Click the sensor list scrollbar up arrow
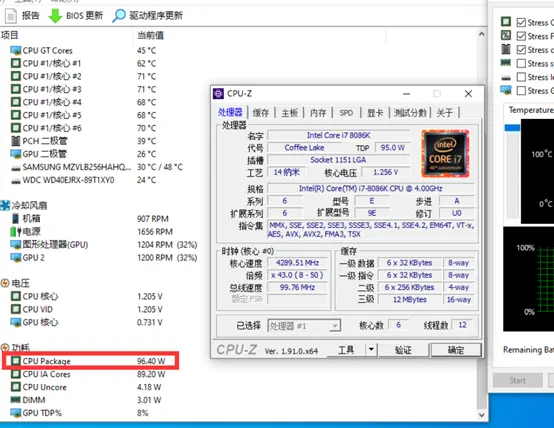554x428 pixels. 481,34
